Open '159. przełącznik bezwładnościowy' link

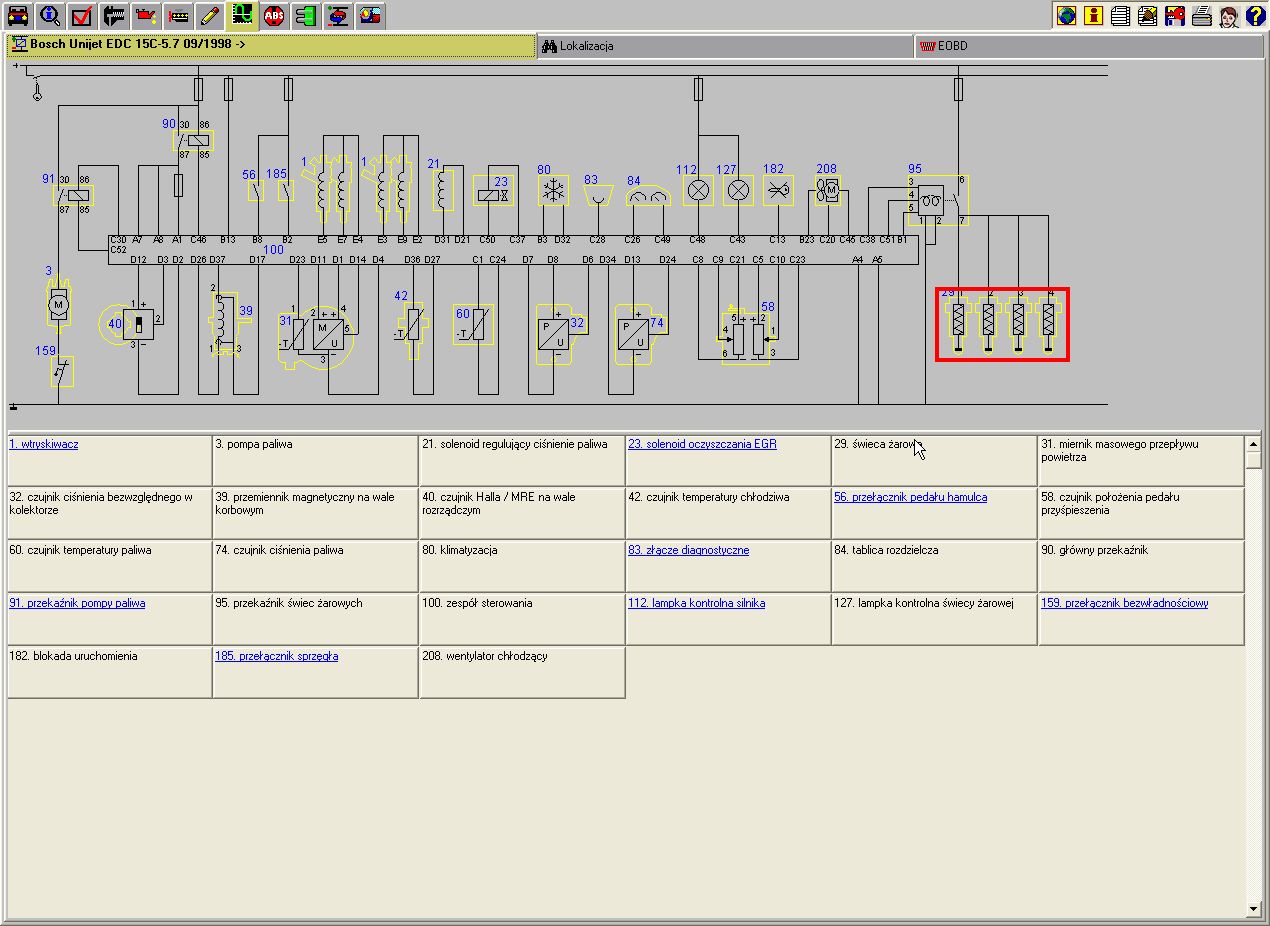click(1124, 603)
